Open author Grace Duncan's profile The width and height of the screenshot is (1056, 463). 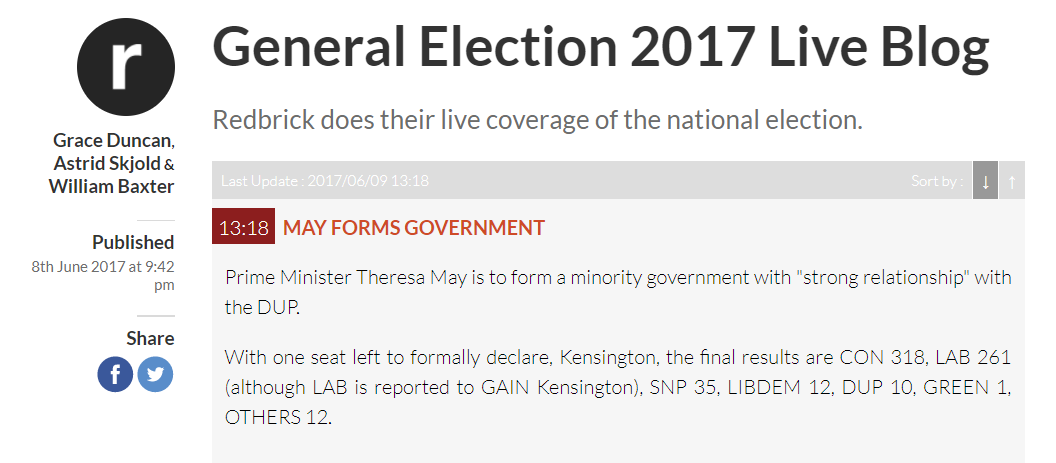pyautogui.click(x=114, y=141)
